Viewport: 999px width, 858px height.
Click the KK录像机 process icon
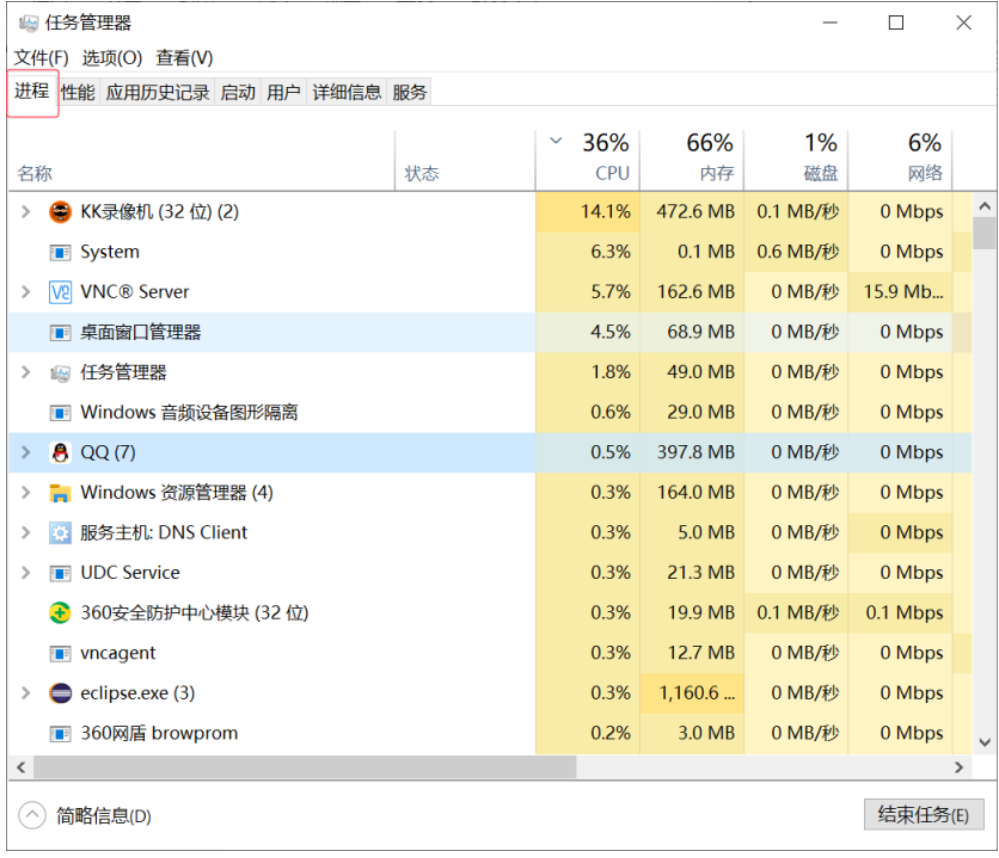coord(60,212)
